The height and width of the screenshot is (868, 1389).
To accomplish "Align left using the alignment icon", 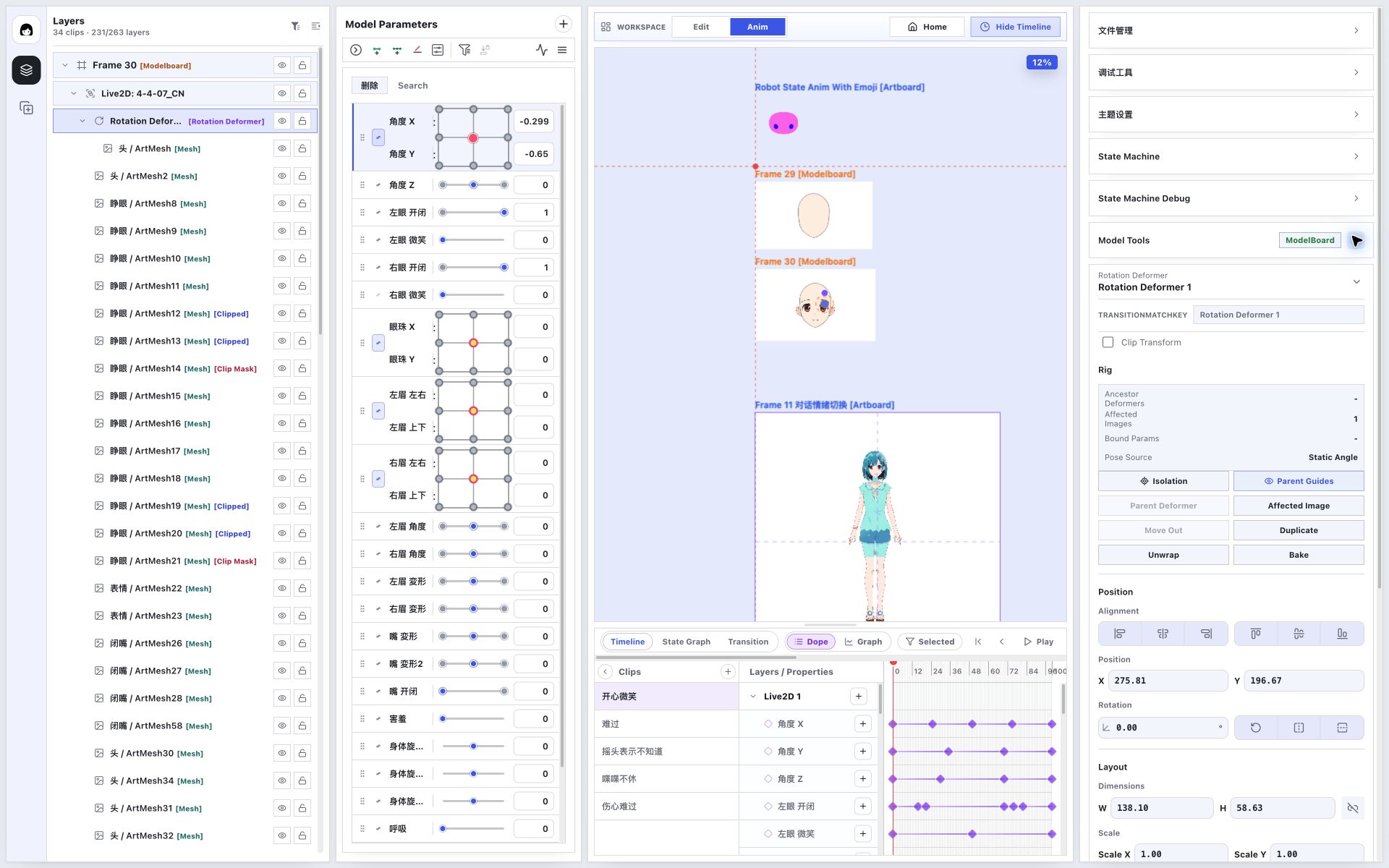I will pos(1120,634).
